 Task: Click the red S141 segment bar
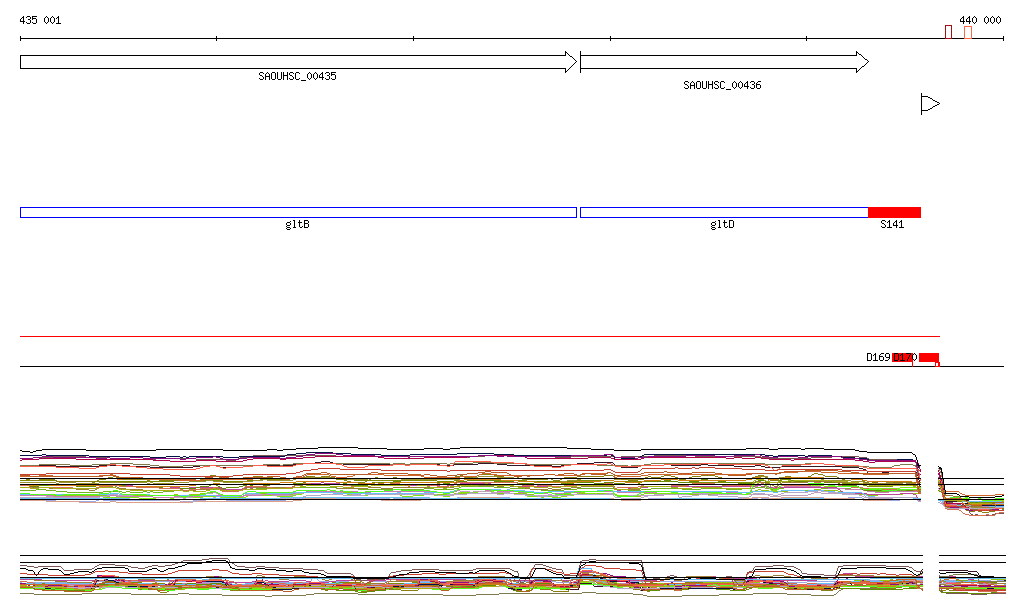[894, 212]
